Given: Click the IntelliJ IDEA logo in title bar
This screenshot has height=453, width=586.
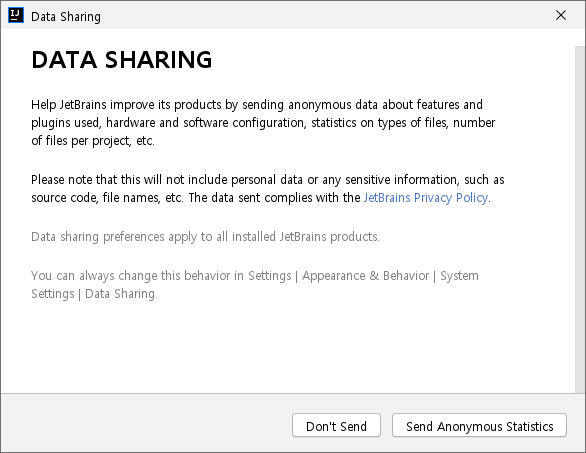Looking at the screenshot, I should [16, 15].
